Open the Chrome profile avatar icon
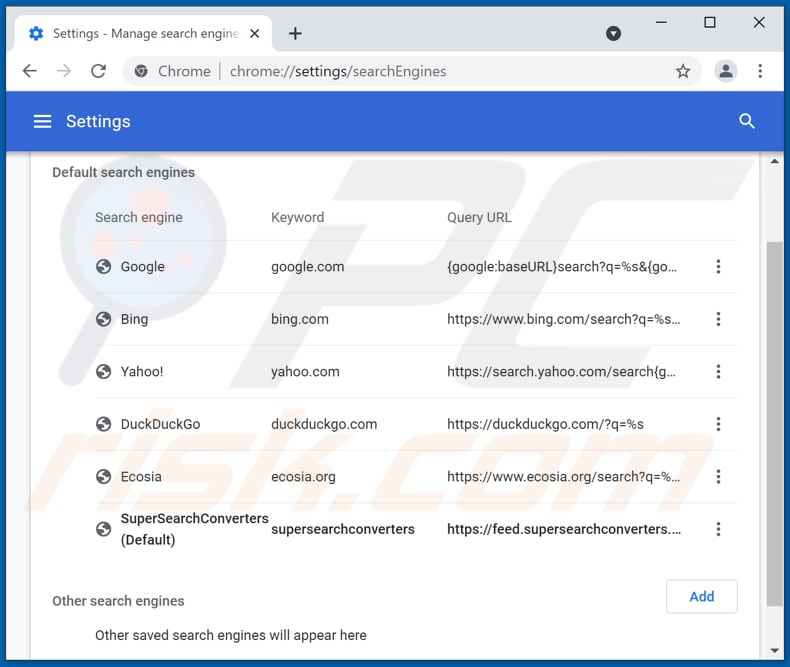 coord(726,71)
